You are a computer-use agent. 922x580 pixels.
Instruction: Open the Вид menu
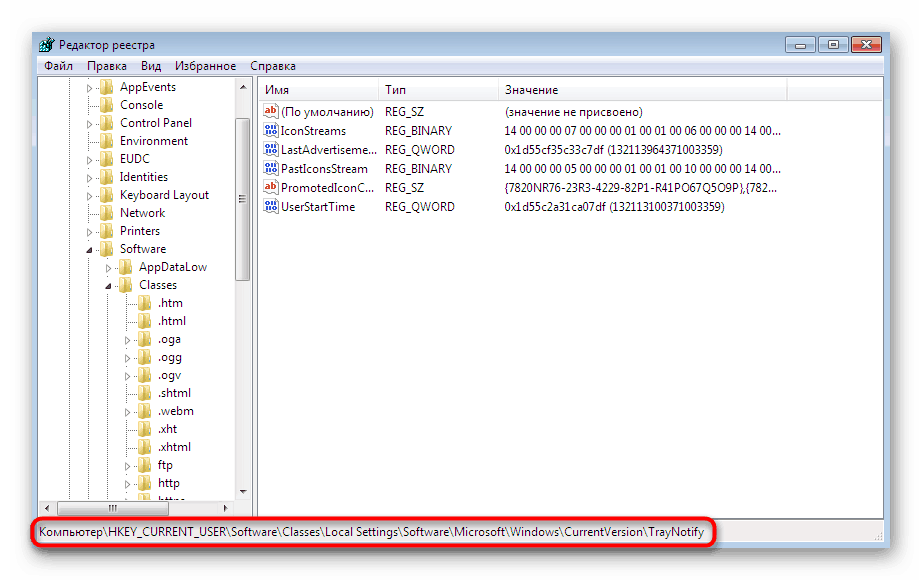tap(151, 66)
